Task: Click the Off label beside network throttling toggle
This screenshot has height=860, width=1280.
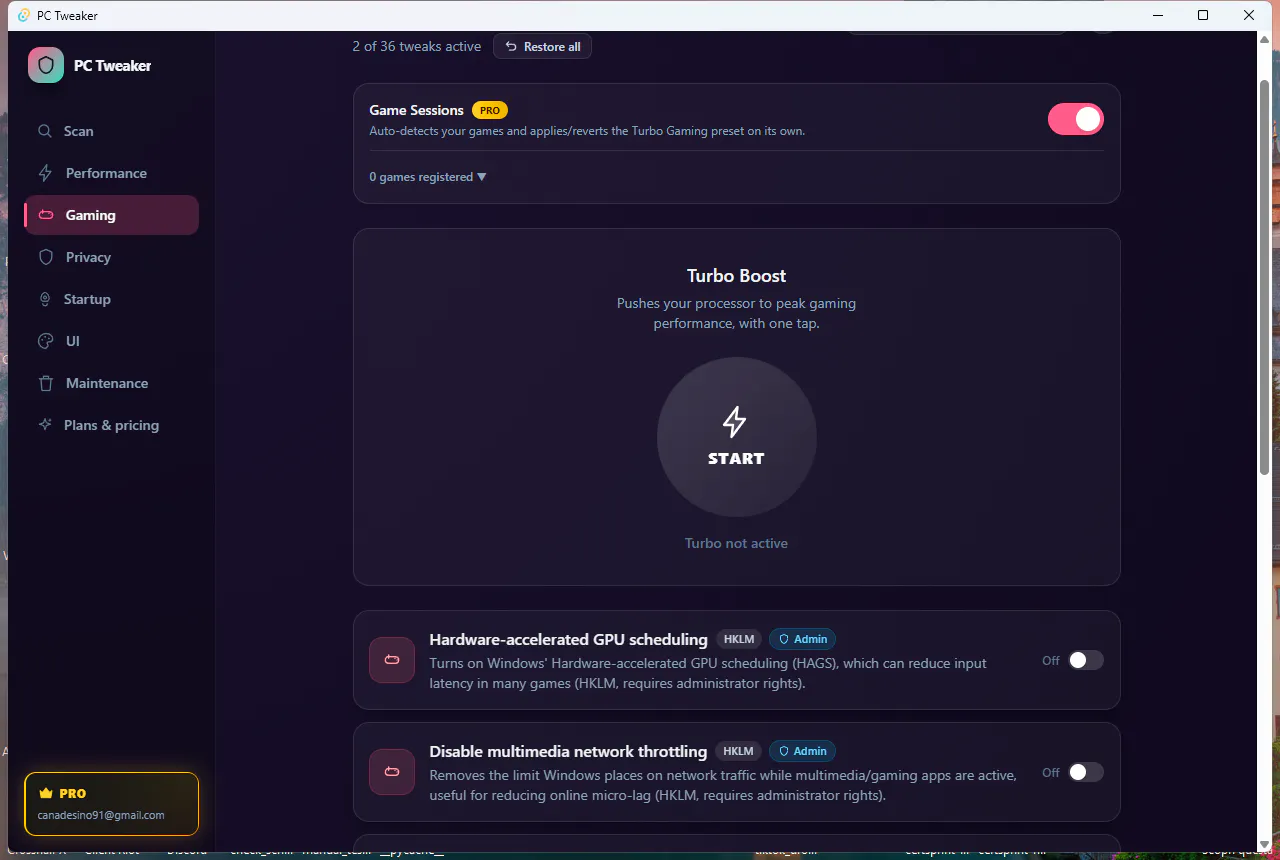Action: [x=1051, y=772]
